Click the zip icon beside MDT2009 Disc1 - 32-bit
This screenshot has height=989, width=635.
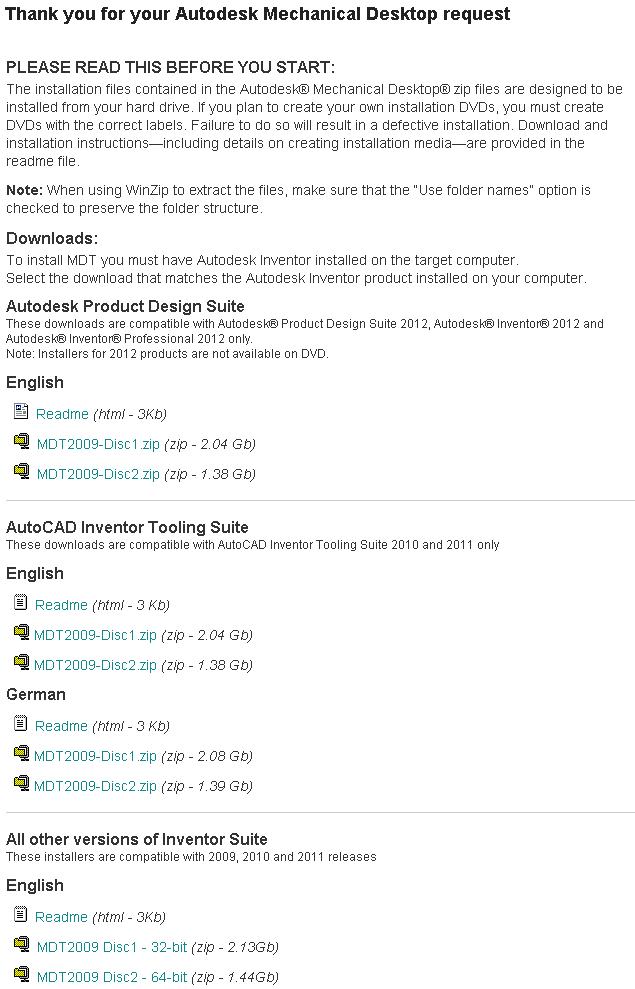tap(22, 944)
